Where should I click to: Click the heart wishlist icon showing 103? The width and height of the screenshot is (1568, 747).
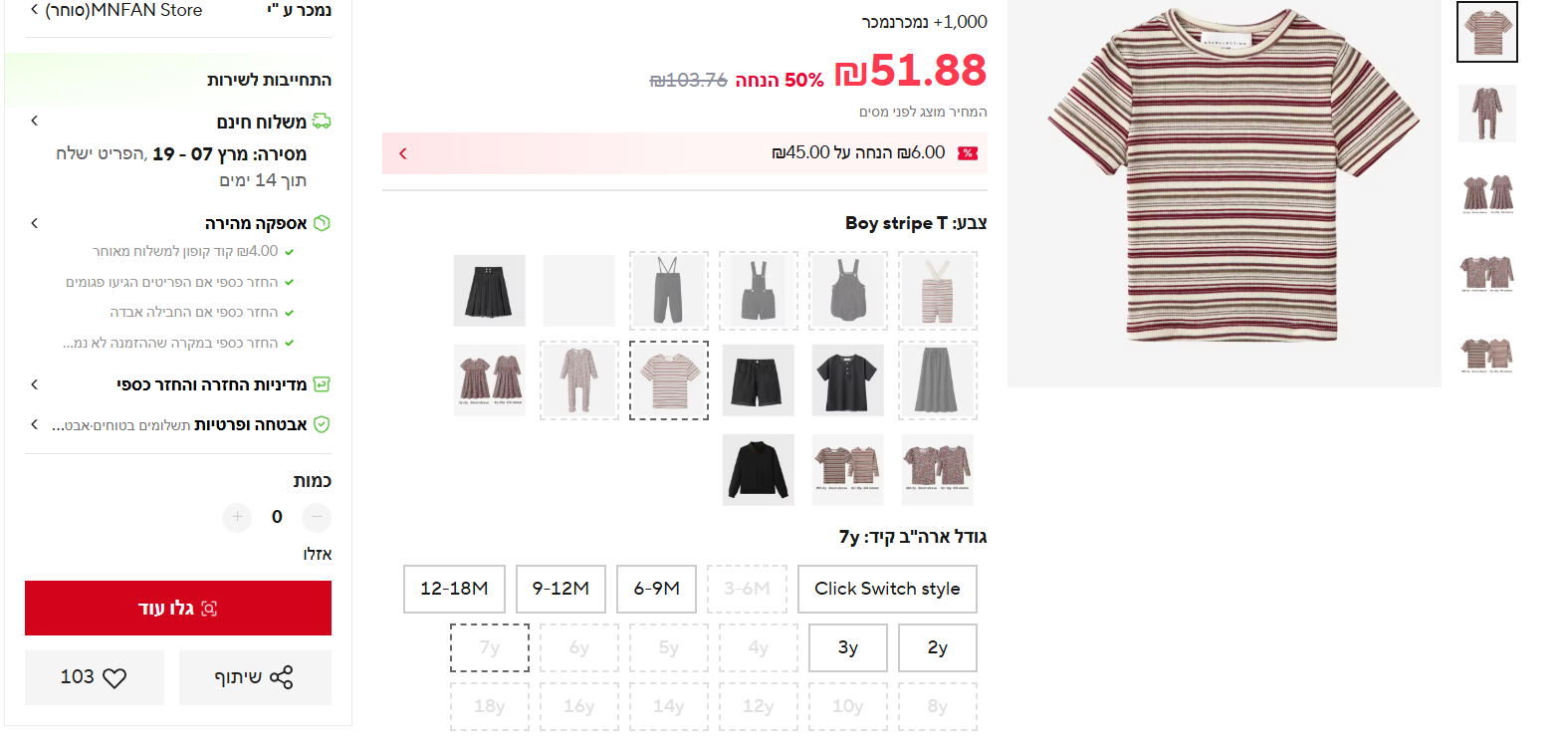coord(114,678)
